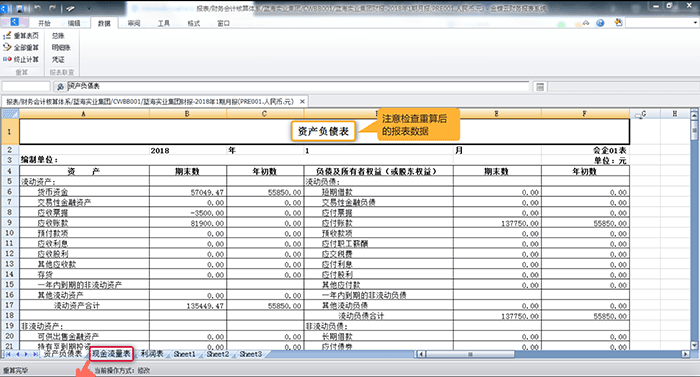700x377 pixels.
Task: Click the save icon in quick access toolbar
Action: pos(21,8)
